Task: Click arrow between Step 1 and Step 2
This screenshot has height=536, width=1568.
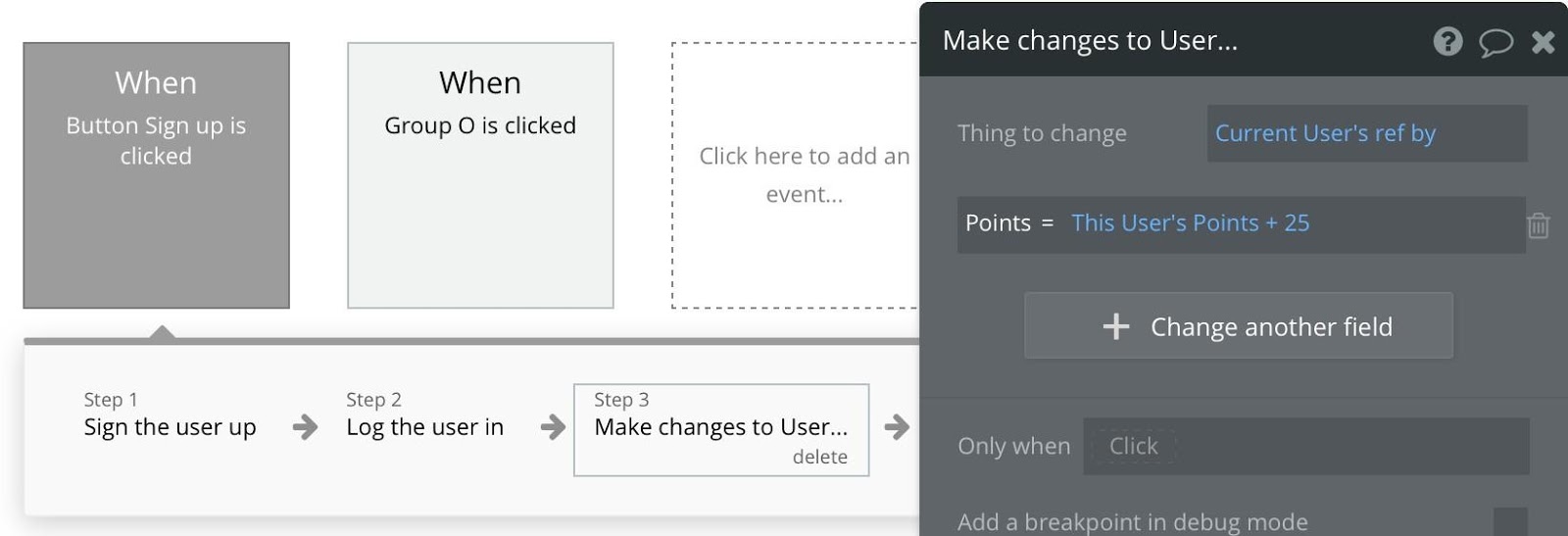Action: coord(305,426)
